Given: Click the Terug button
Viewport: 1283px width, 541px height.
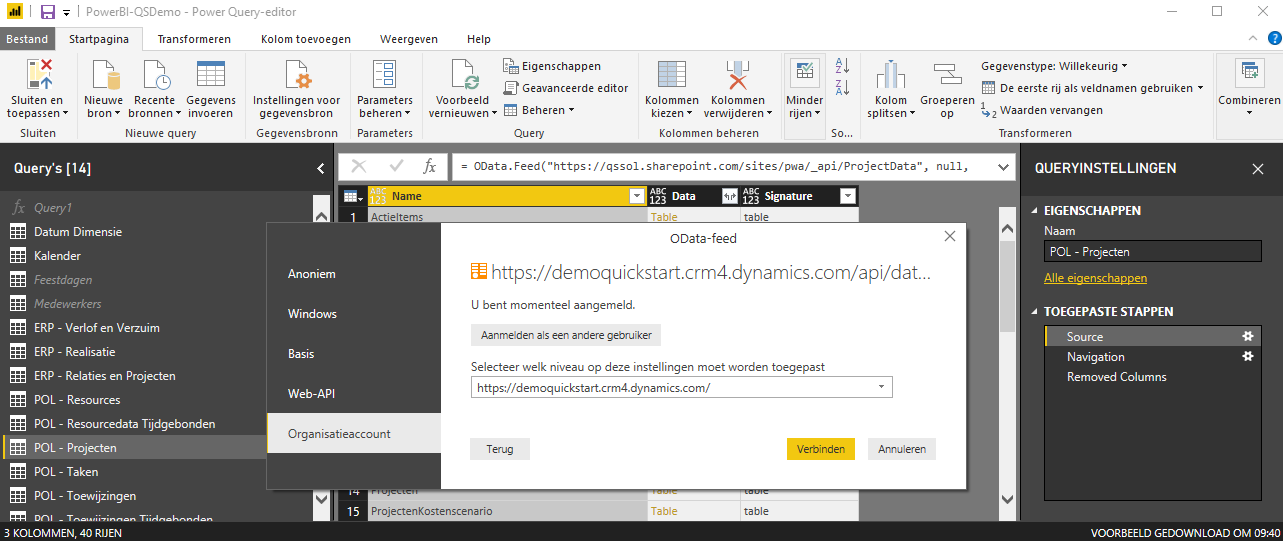Looking at the screenshot, I should (x=500, y=449).
